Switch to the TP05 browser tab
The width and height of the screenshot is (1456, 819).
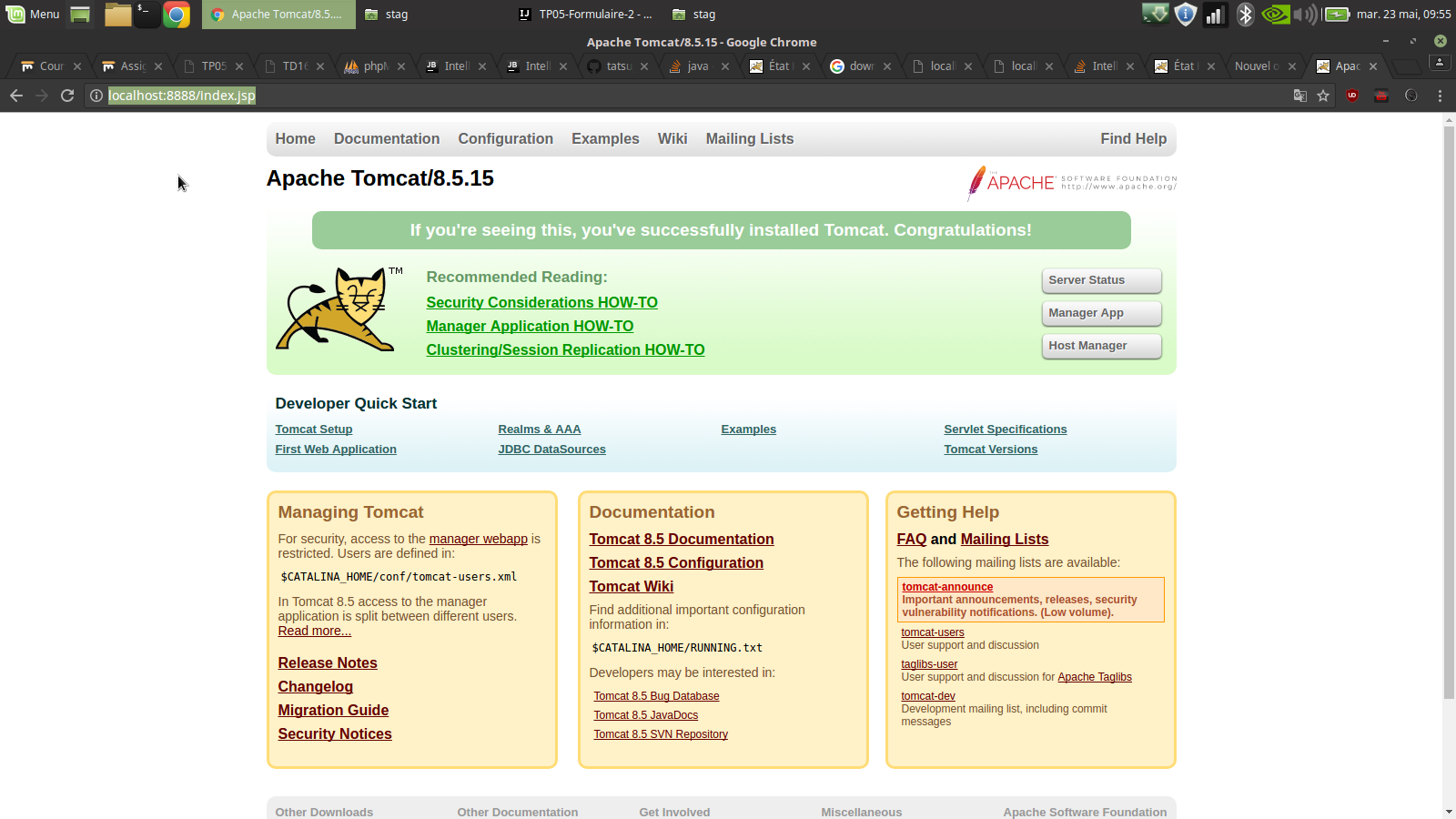tap(213, 66)
